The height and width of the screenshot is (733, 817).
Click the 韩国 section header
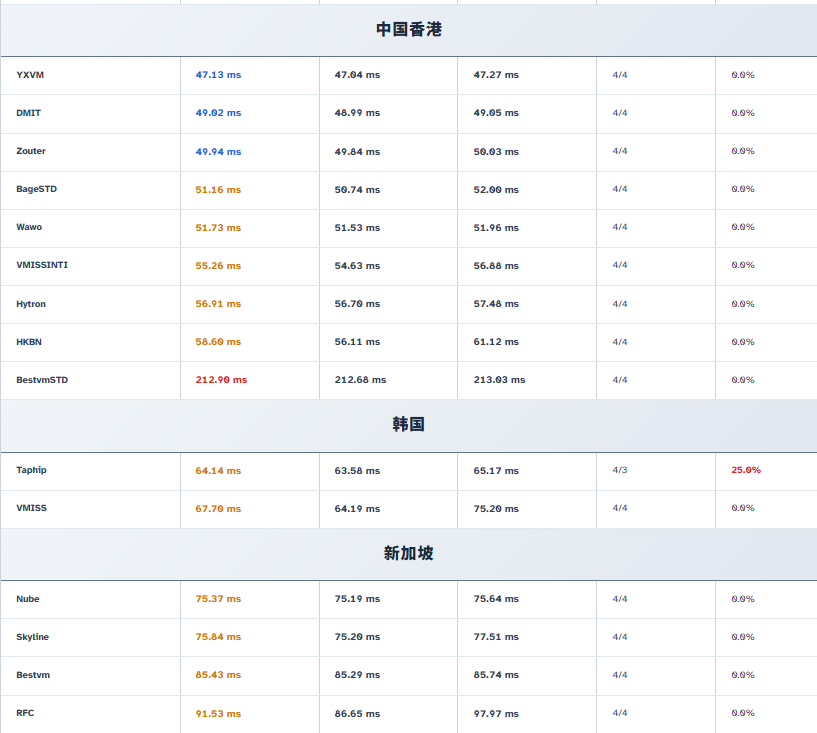408,424
